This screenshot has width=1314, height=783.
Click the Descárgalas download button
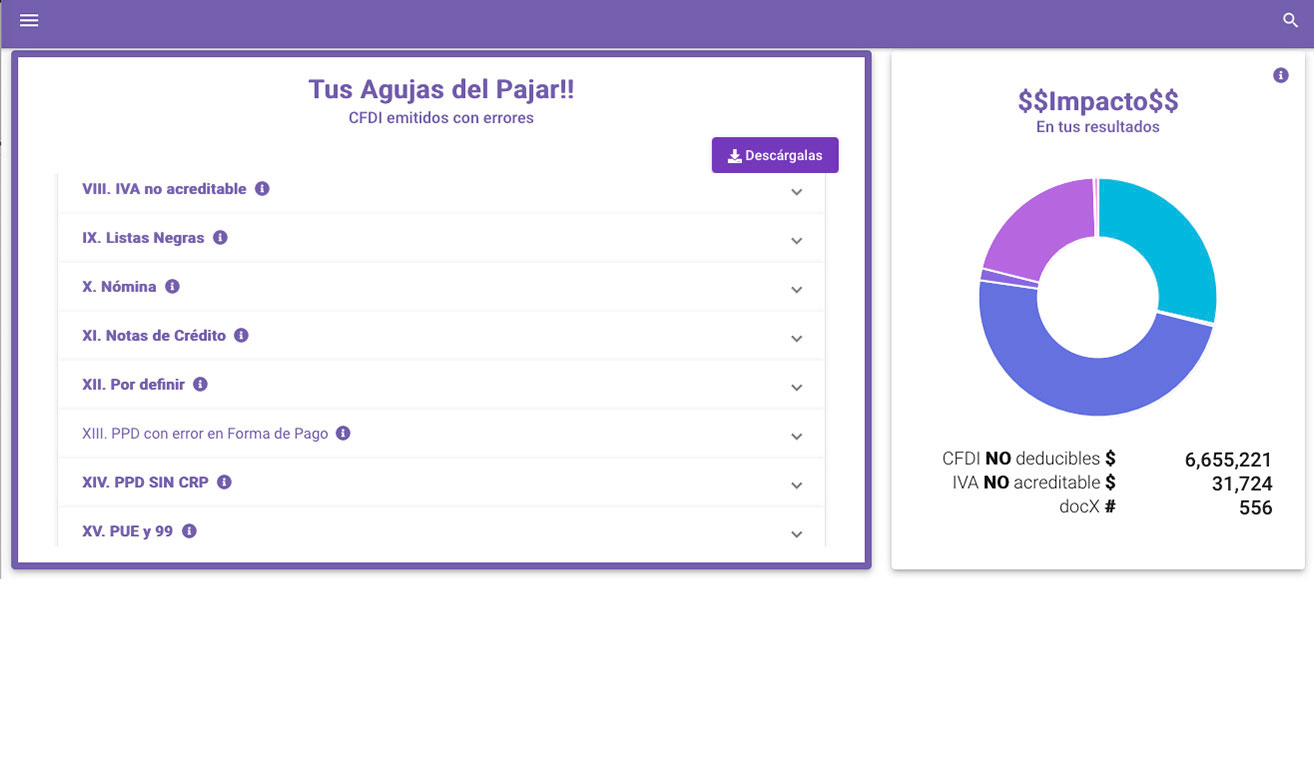pyautogui.click(x=775, y=155)
